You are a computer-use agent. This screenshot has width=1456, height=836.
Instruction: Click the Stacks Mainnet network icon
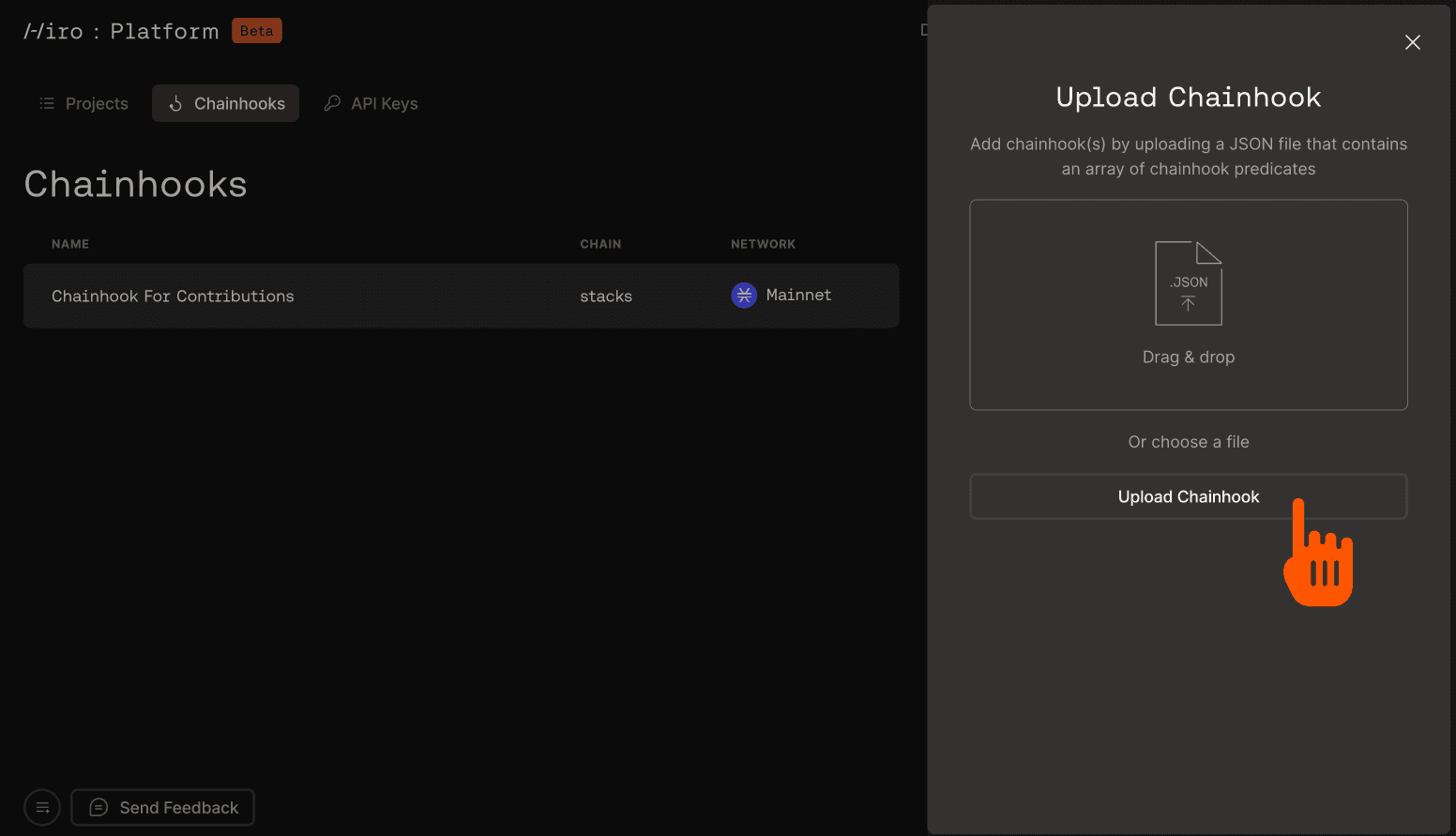[x=744, y=296]
